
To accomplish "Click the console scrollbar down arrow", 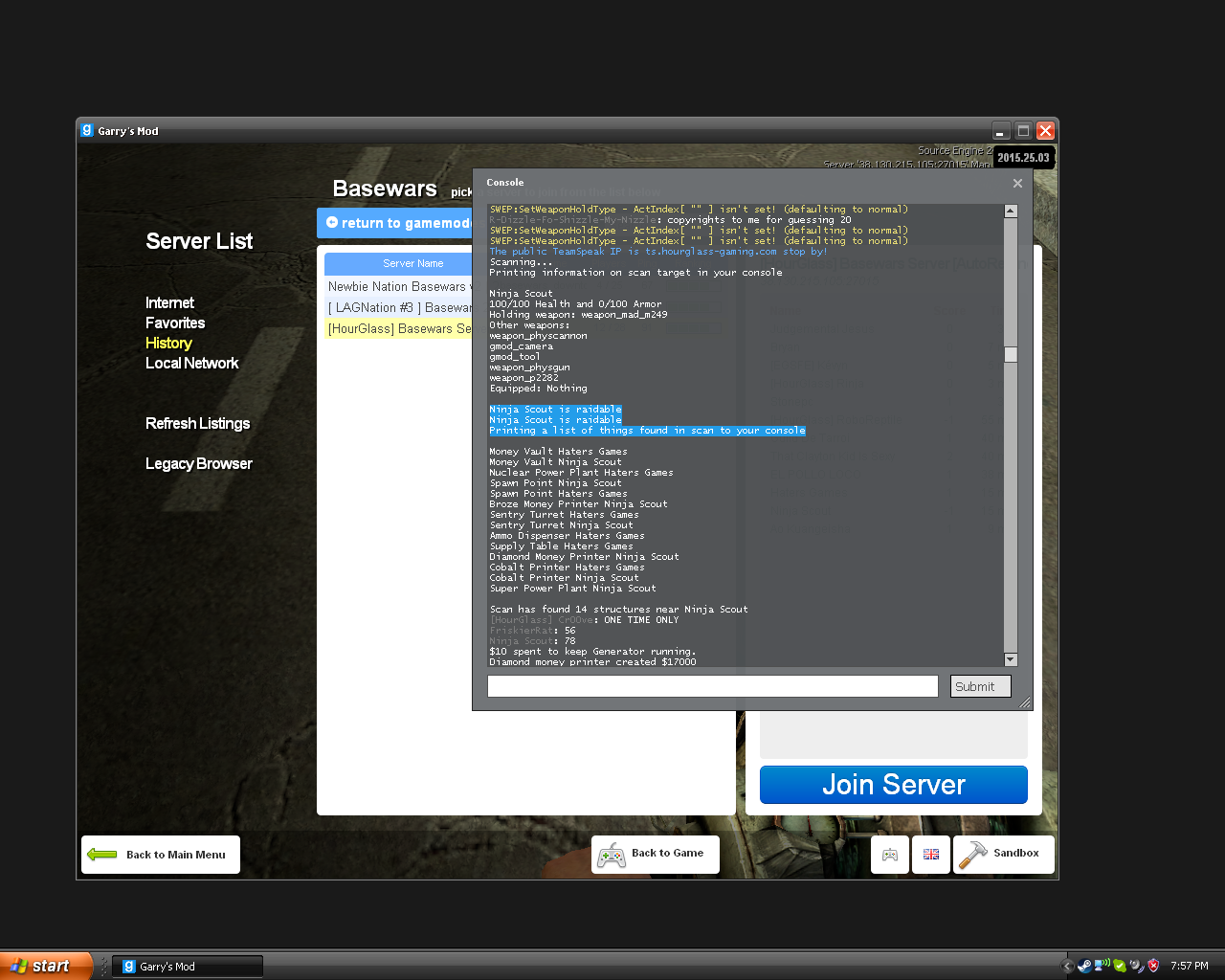I will [x=1011, y=659].
